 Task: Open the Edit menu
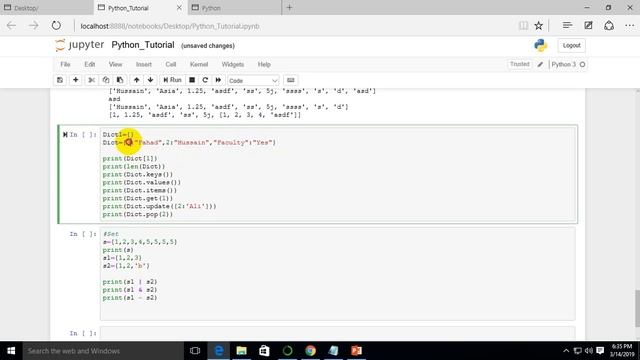coord(90,64)
